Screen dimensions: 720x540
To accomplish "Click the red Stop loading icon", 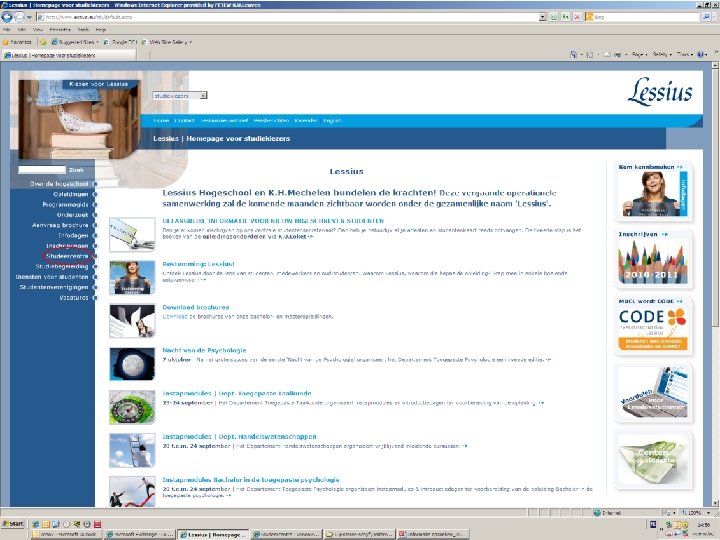I will point(577,17).
